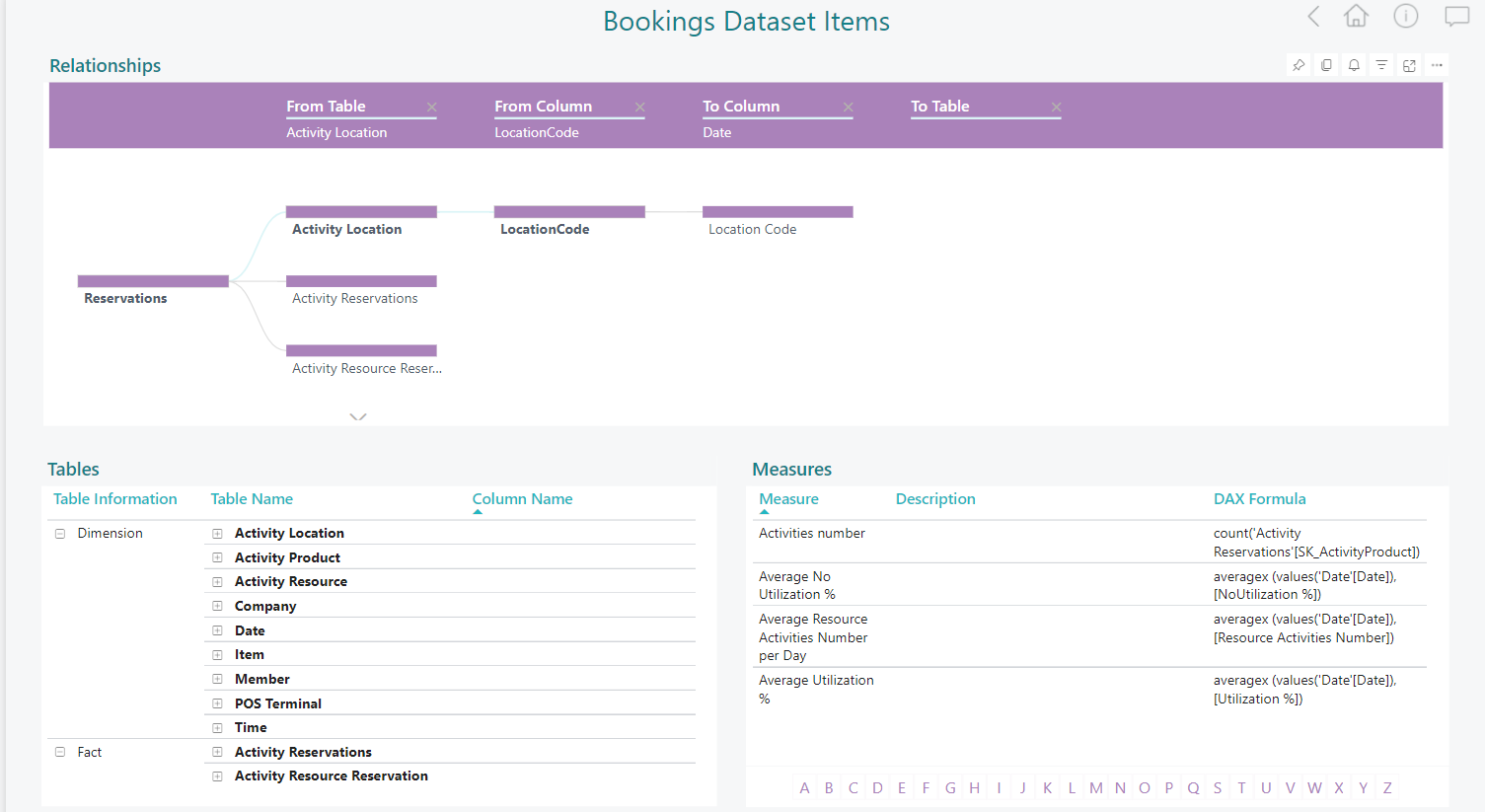Expand the Activity Location table row
The height and width of the screenshot is (812, 1485).
point(217,534)
